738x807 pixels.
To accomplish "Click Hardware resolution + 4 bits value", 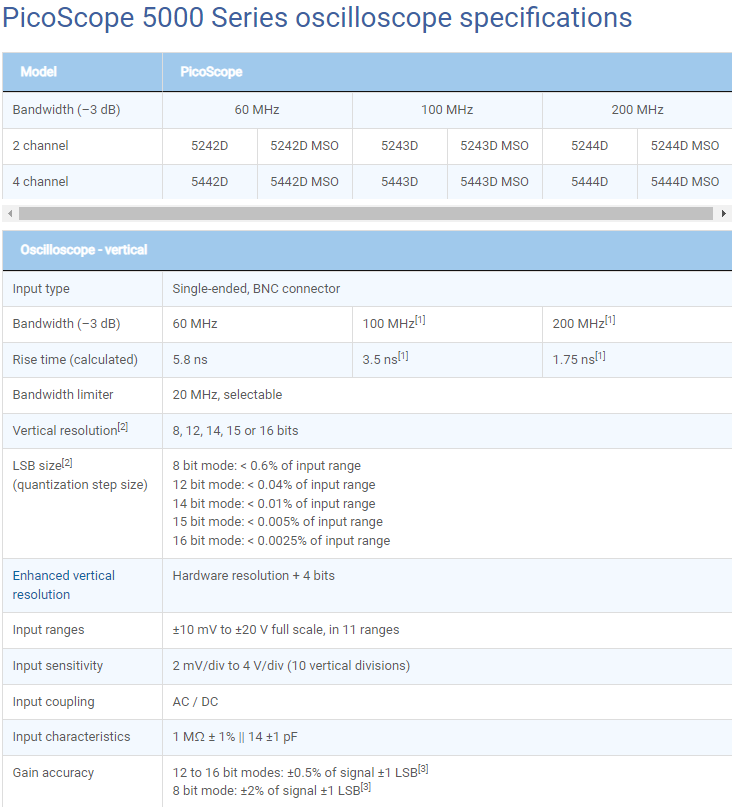I will click(x=253, y=576).
